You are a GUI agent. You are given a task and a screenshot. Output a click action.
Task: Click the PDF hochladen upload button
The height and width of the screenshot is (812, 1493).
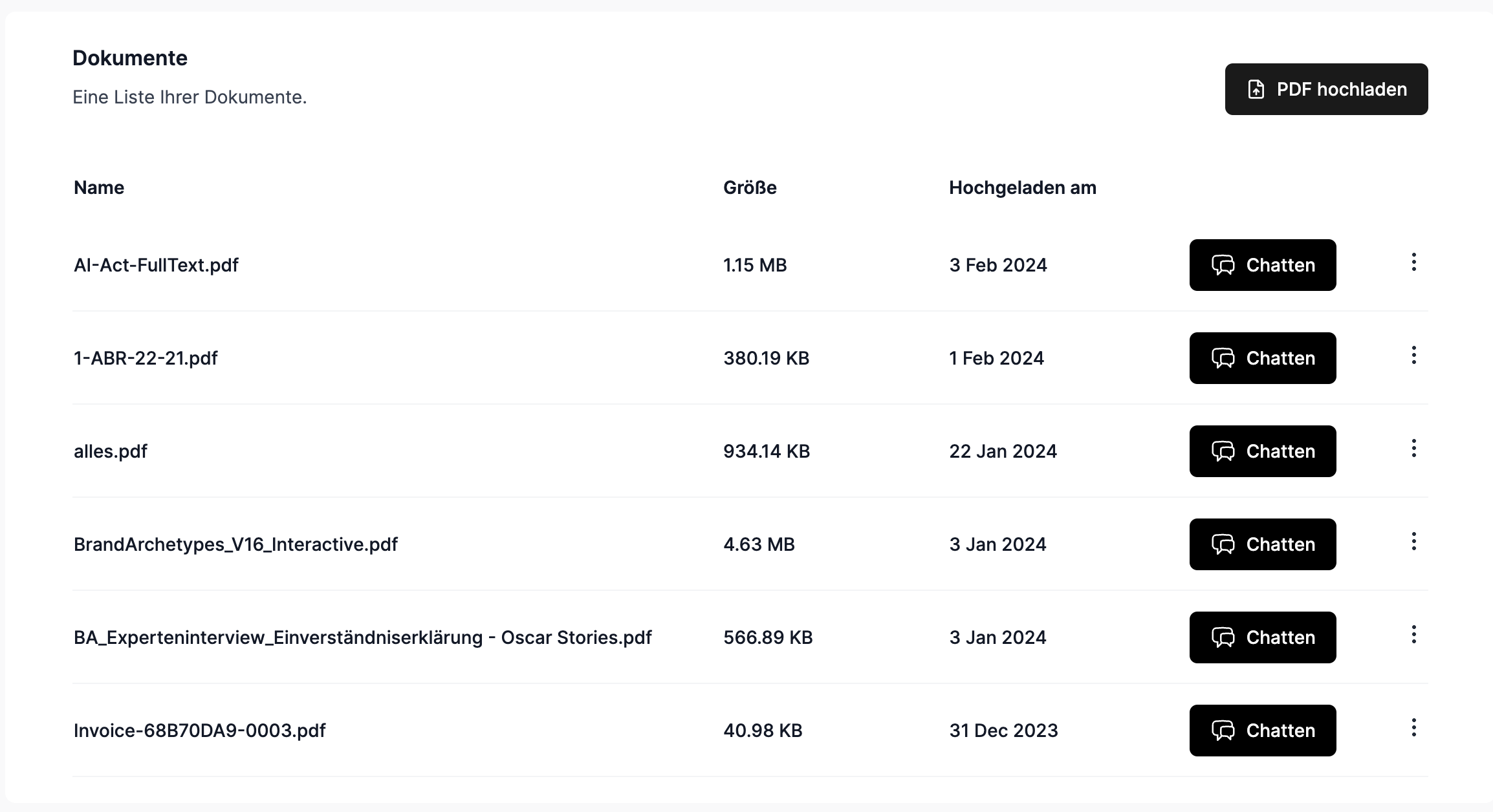tap(1325, 89)
